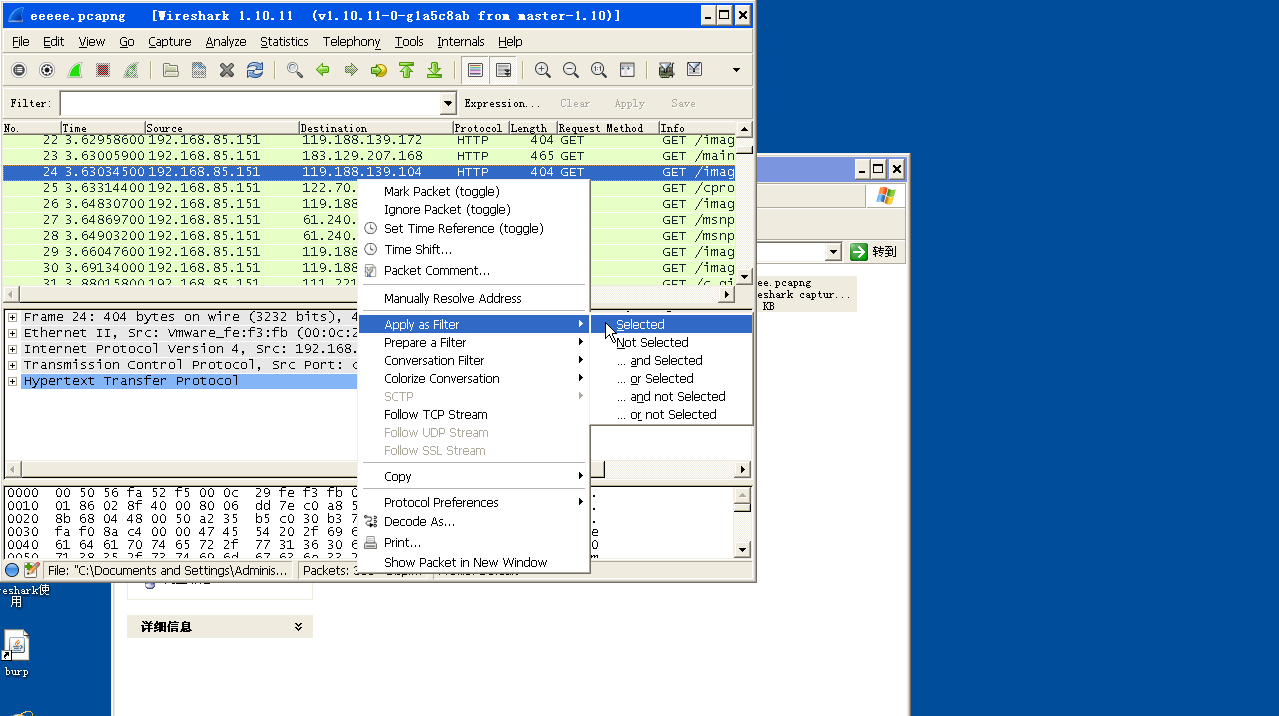Save this capture file toolbar icon
1279x716 pixels.
click(x=199, y=70)
